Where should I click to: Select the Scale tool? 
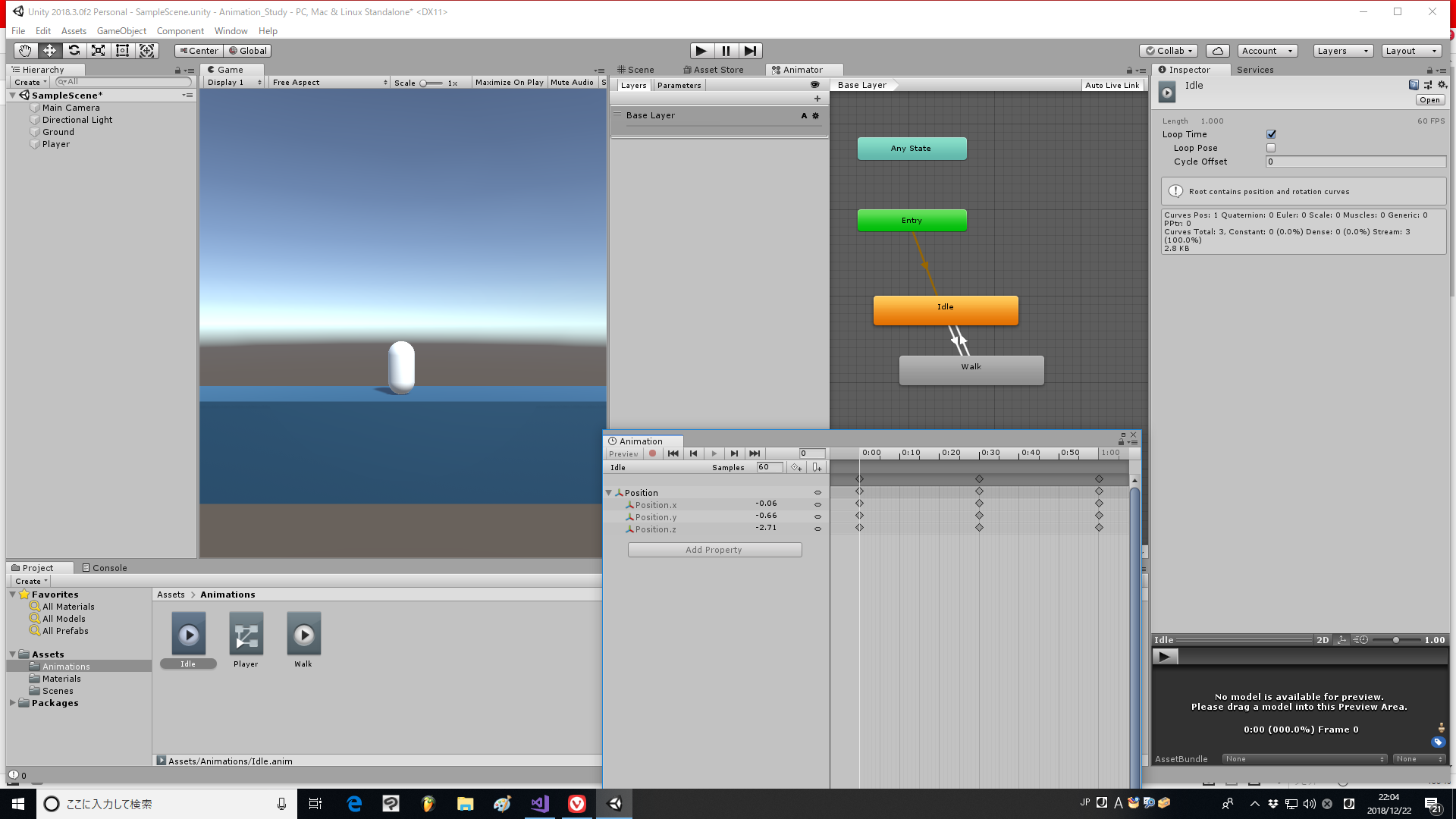pos(99,50)
